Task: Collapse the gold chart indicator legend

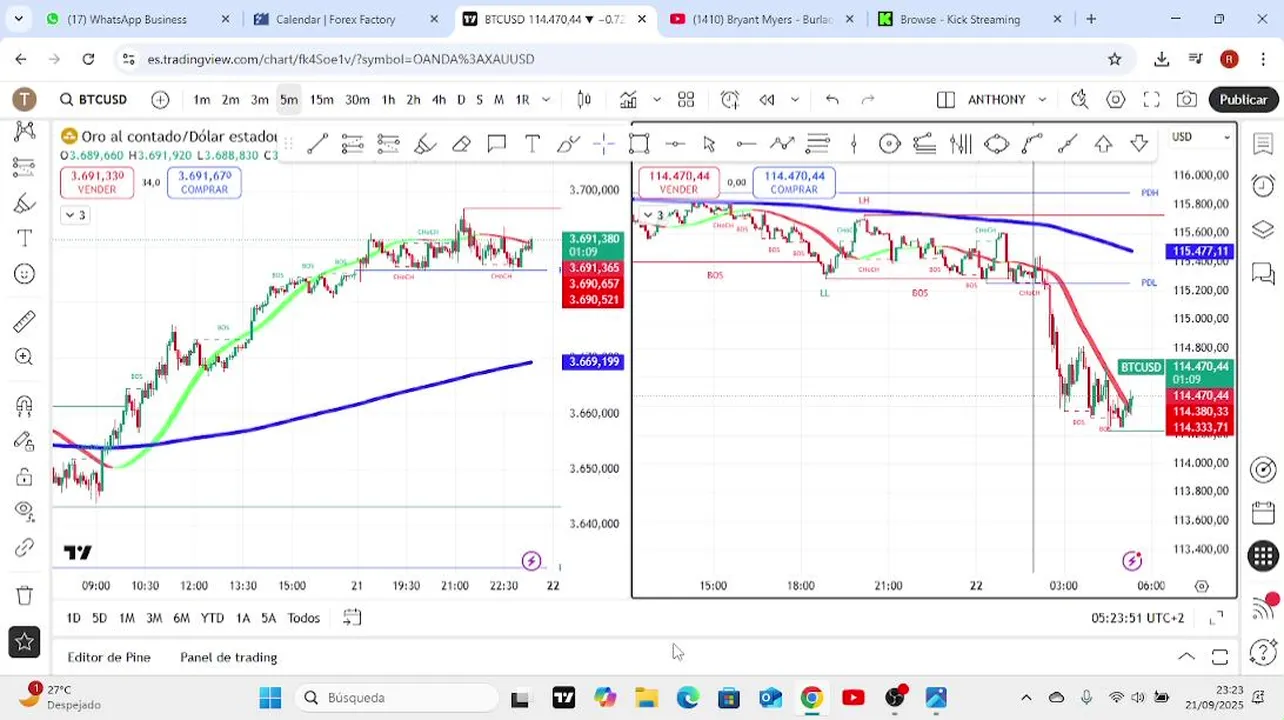Action: pos(76,215)
